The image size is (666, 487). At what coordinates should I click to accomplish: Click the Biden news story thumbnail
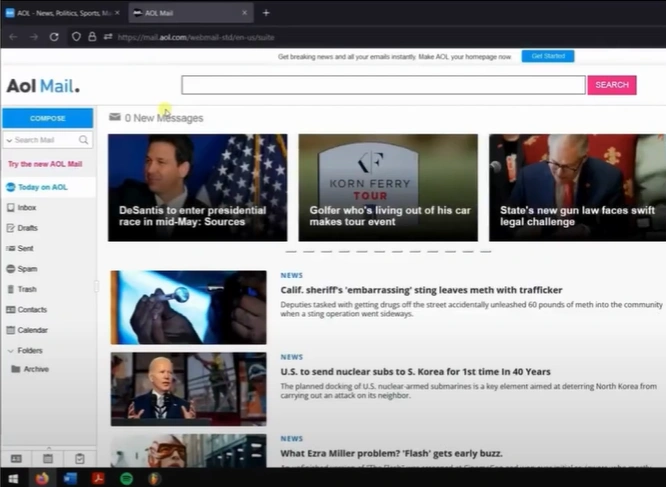189,389
